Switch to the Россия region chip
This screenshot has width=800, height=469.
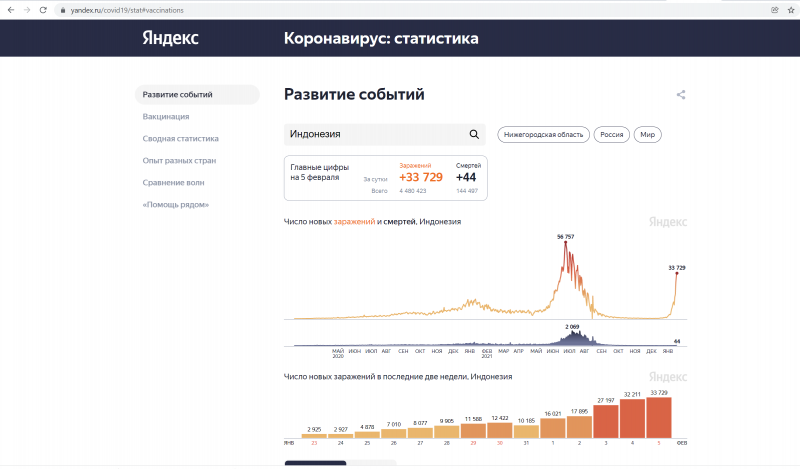pos(611,135)
